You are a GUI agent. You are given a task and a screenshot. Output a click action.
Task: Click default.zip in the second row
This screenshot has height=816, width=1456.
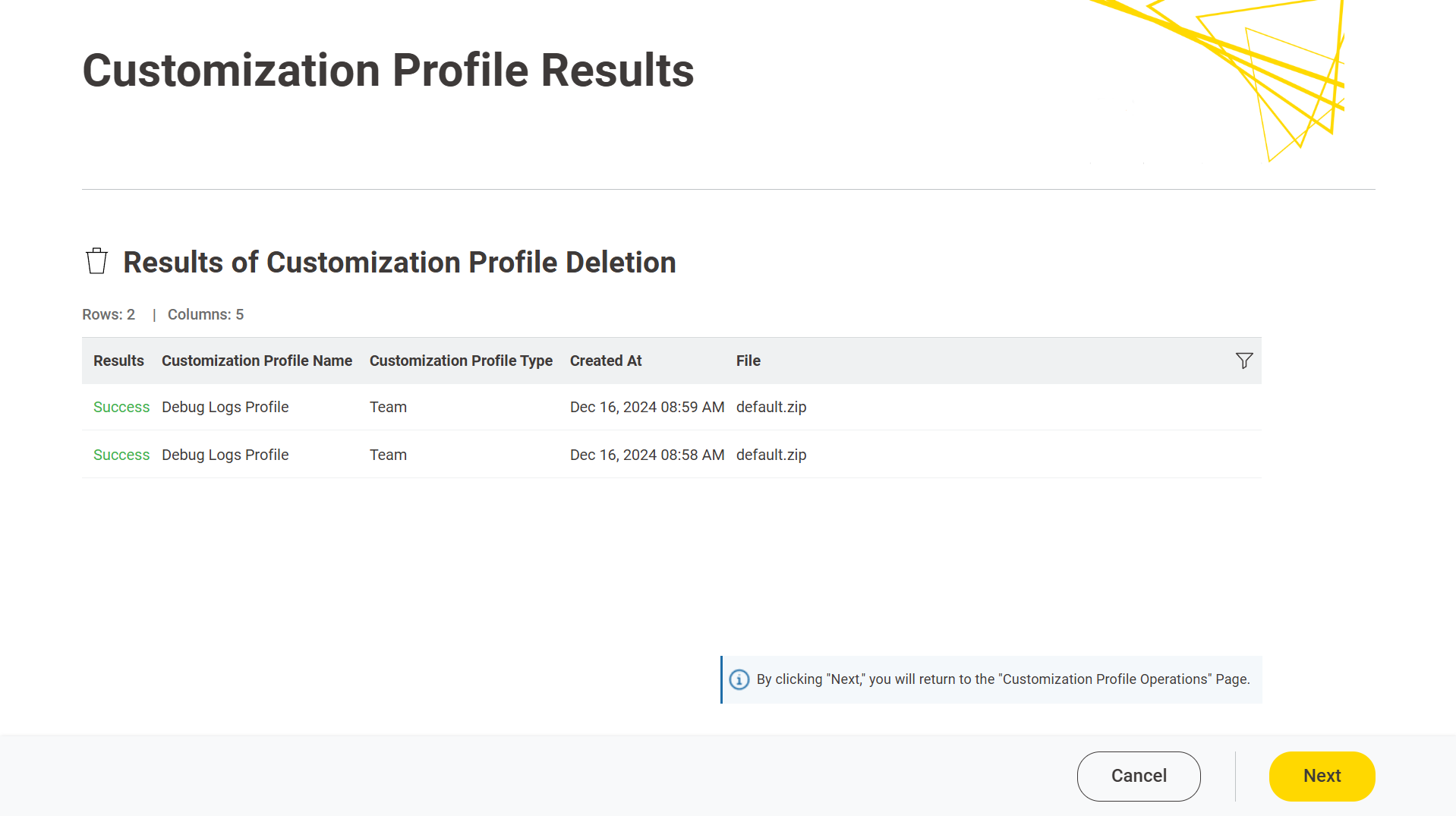[771, 455]
